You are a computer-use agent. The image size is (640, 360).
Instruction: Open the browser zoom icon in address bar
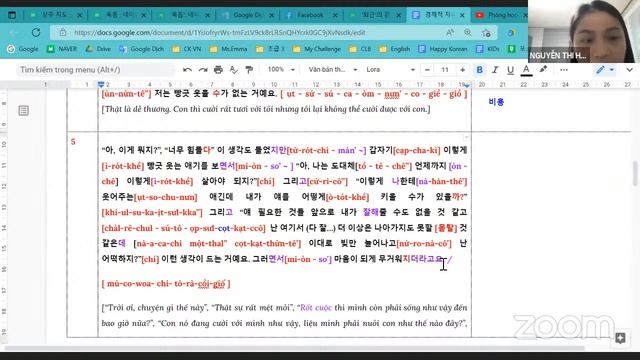468,32
